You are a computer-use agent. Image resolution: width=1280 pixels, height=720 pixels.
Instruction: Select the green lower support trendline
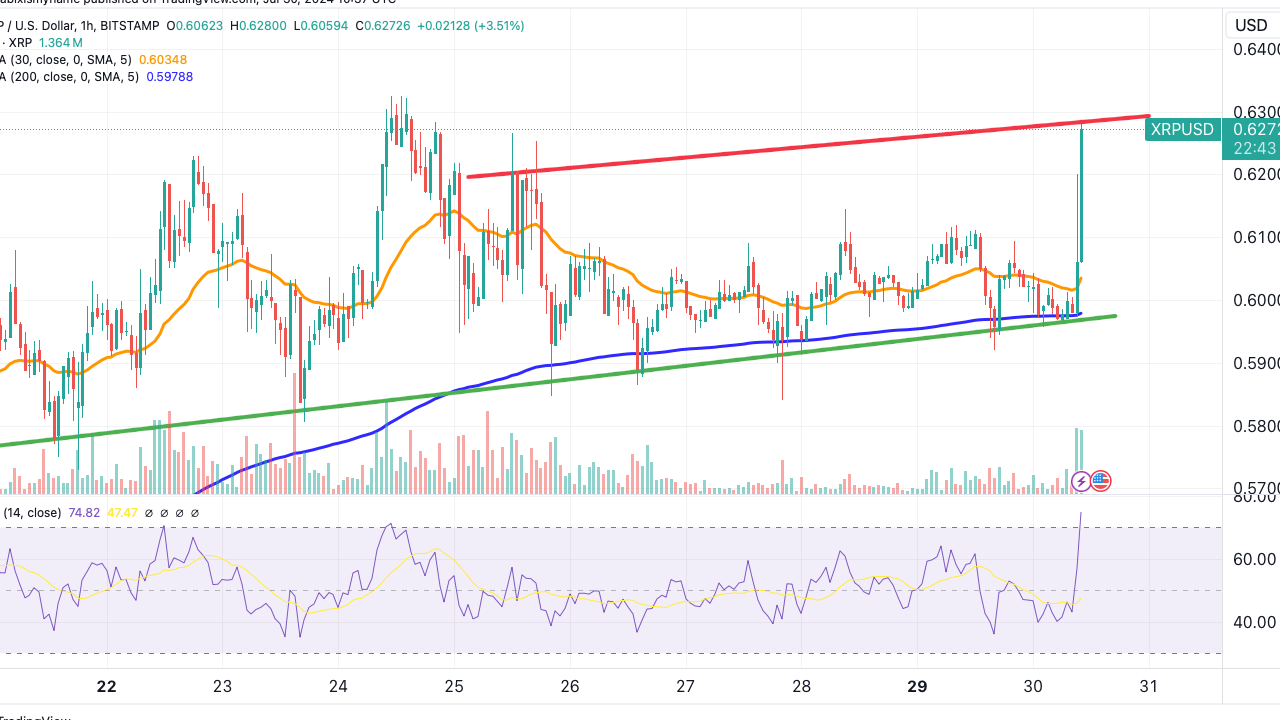560,380
